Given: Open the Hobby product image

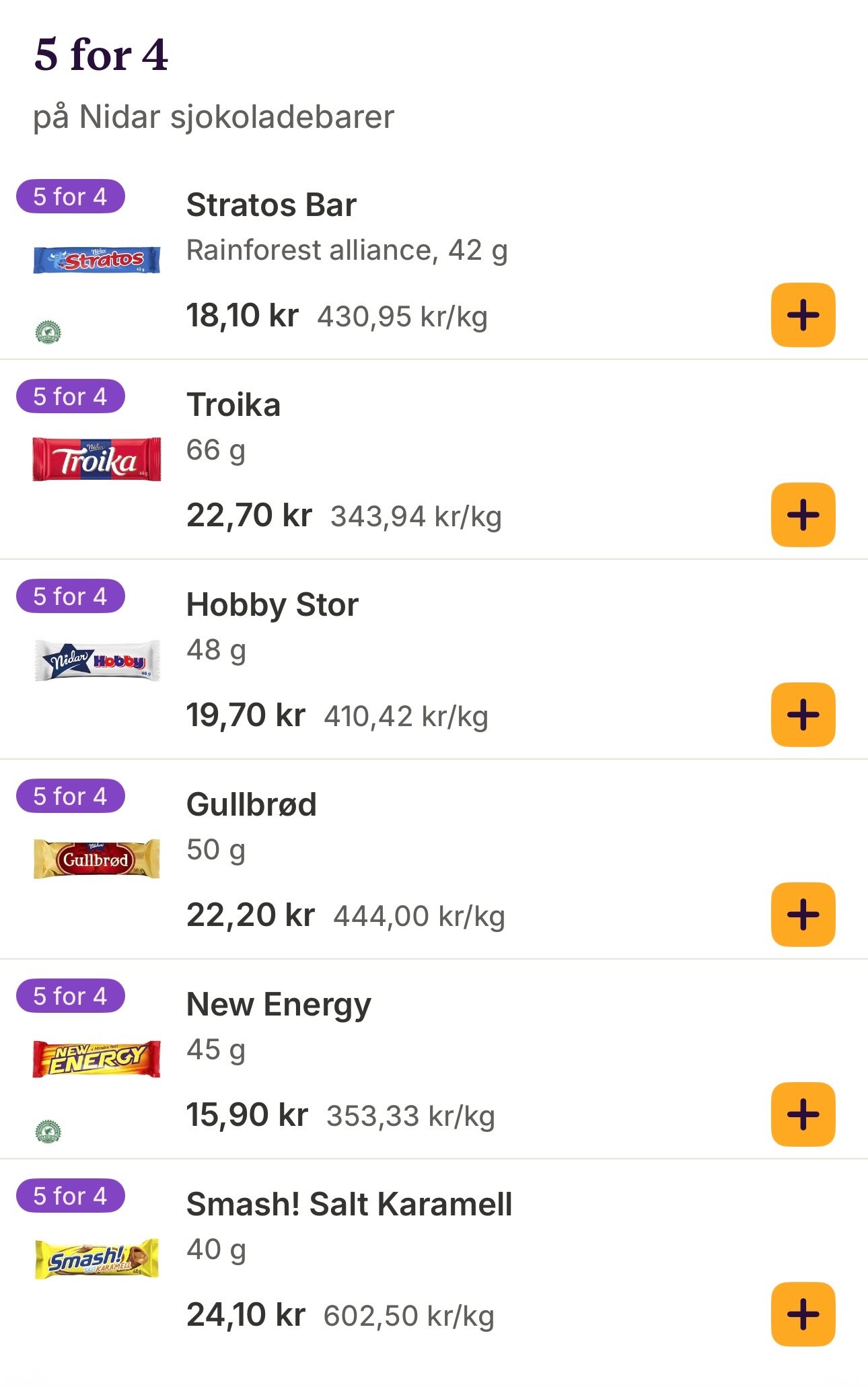Looking at the screenshot, I should point(97,660).
